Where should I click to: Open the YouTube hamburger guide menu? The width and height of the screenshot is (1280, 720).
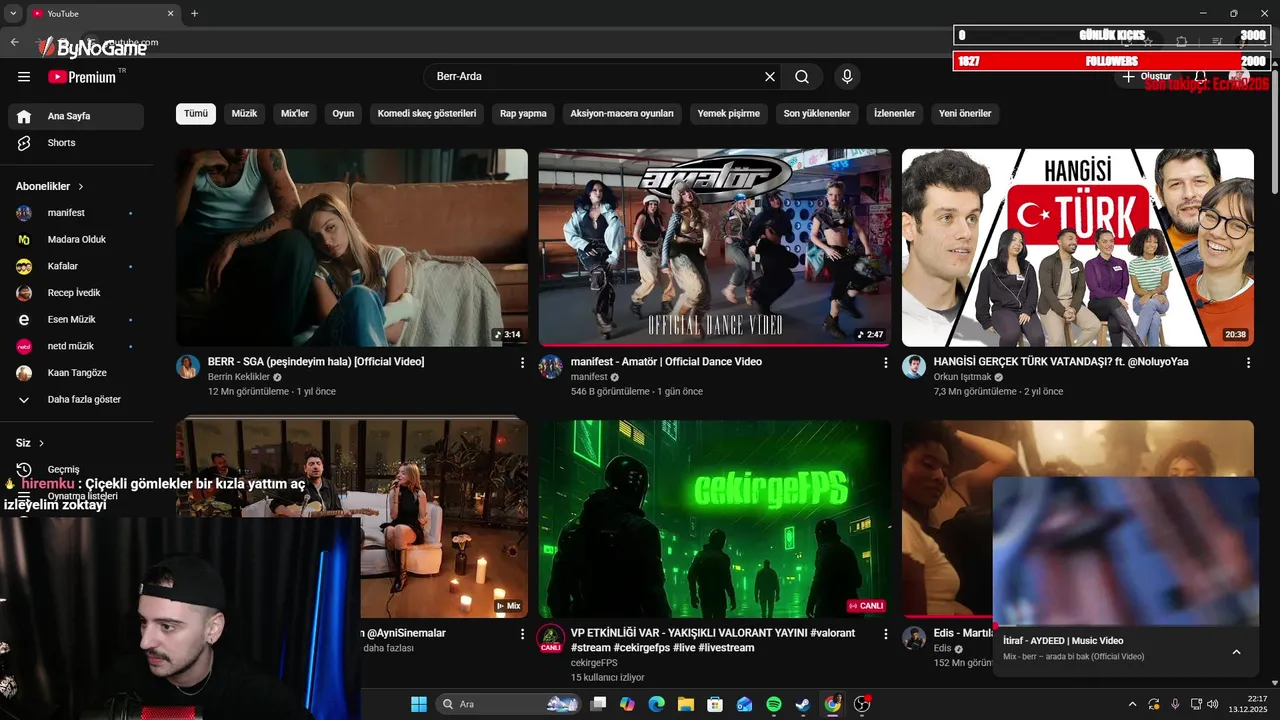point(24,77)
